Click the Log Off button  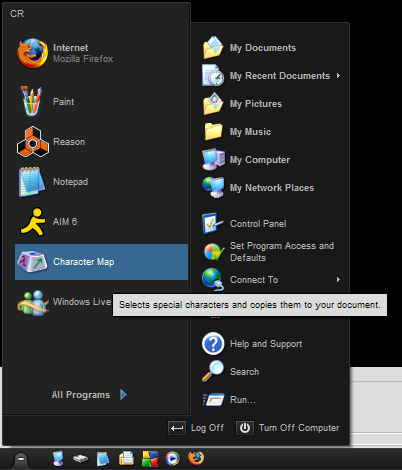coord(196,428)
